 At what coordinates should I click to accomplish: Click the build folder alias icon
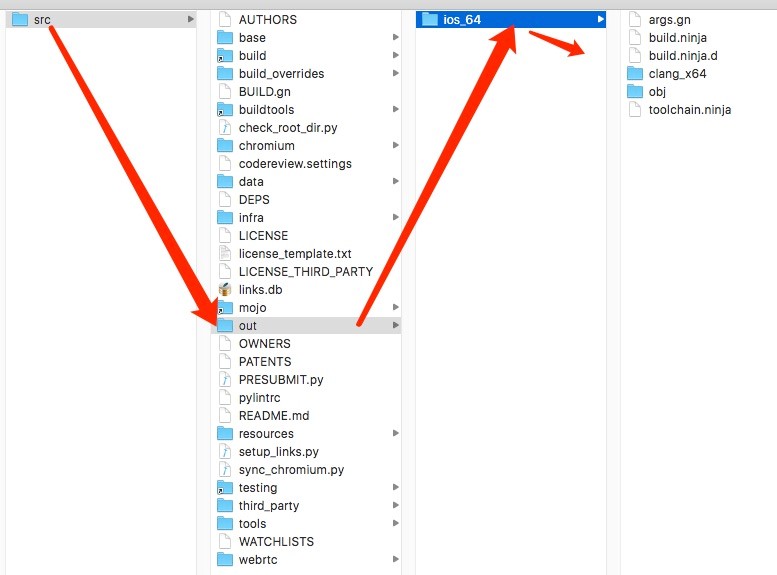225,56
